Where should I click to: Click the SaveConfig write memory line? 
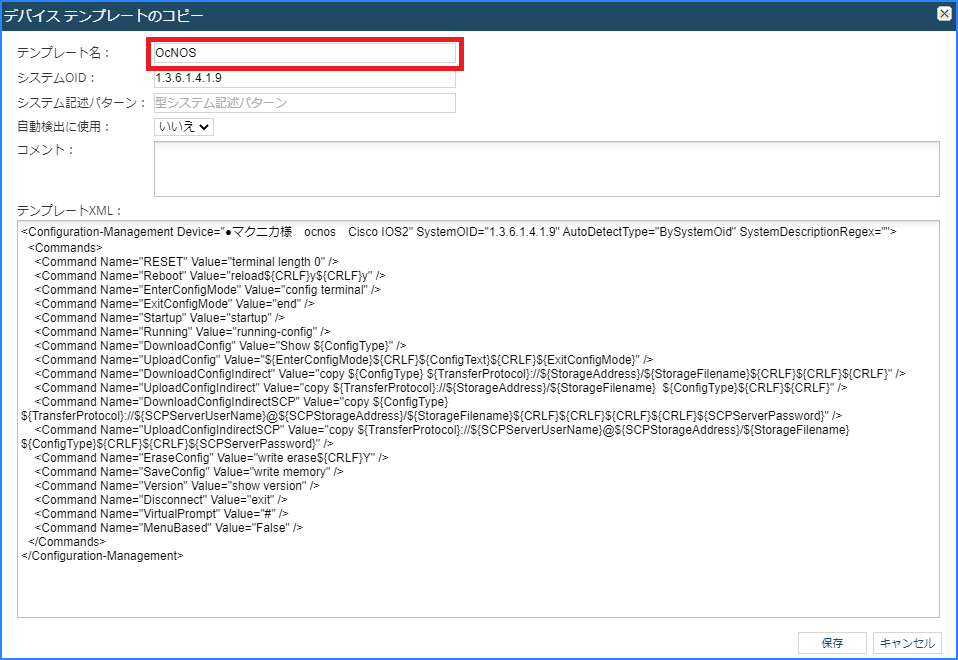pyautogui.click(x=189, y=472)
